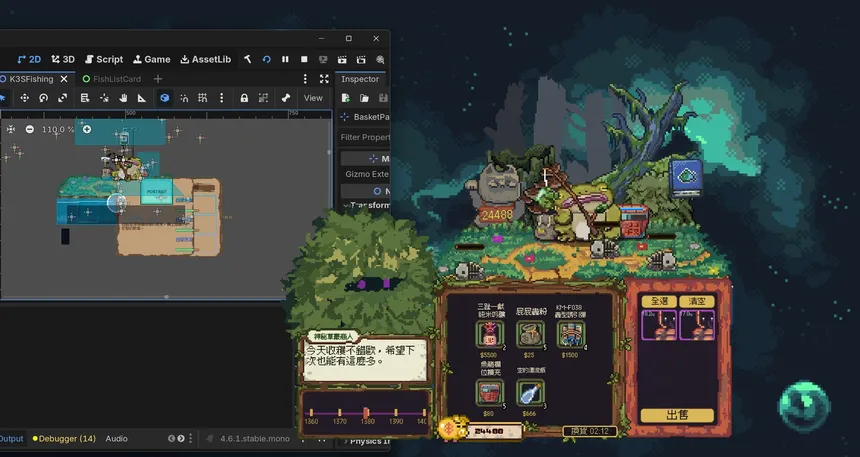The height and width of the screenshot is (457, 860).
Task: Click the green orb button in game
Action: coord(805,407)
